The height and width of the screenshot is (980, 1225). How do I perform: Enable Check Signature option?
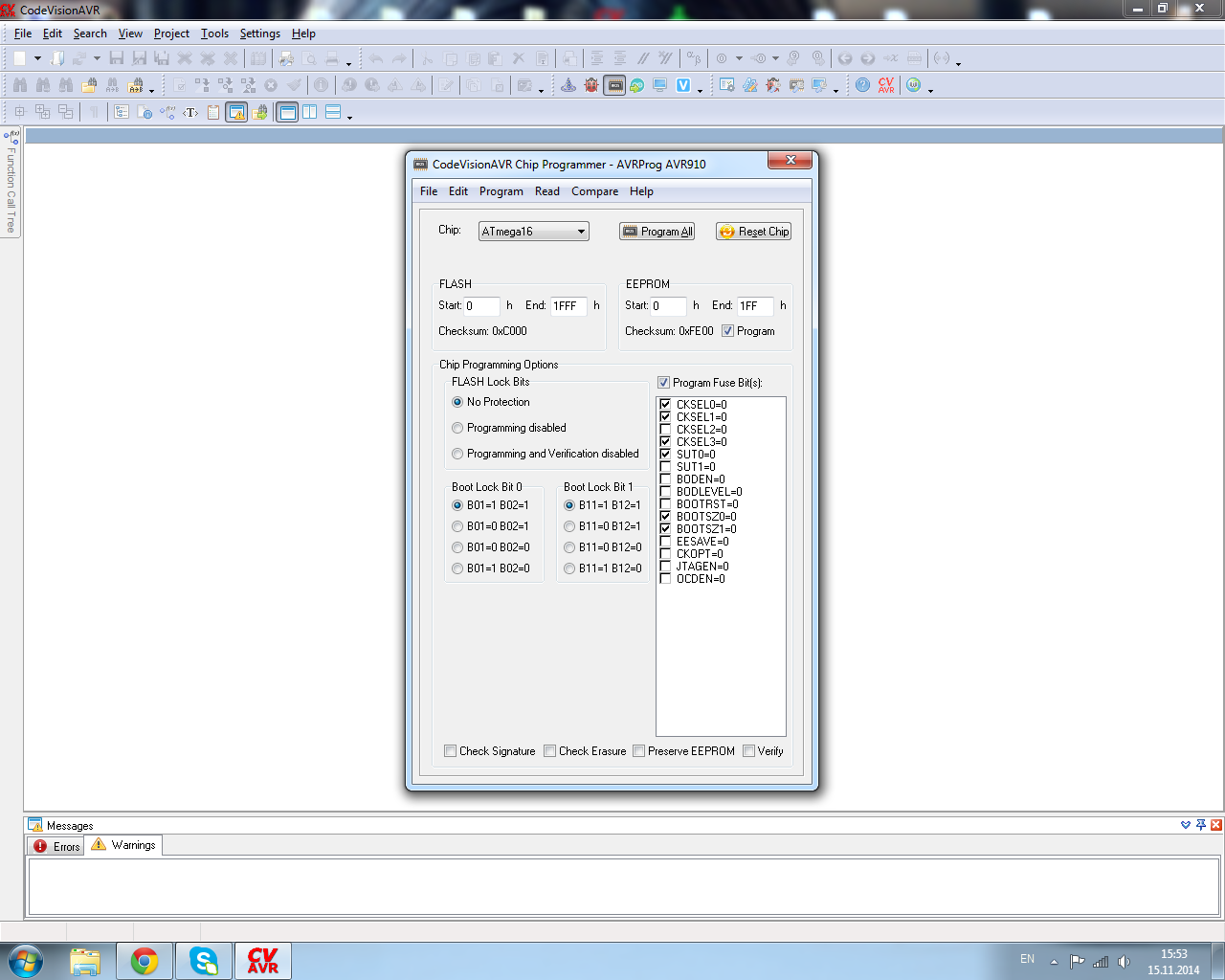click(x=450, y=751)
